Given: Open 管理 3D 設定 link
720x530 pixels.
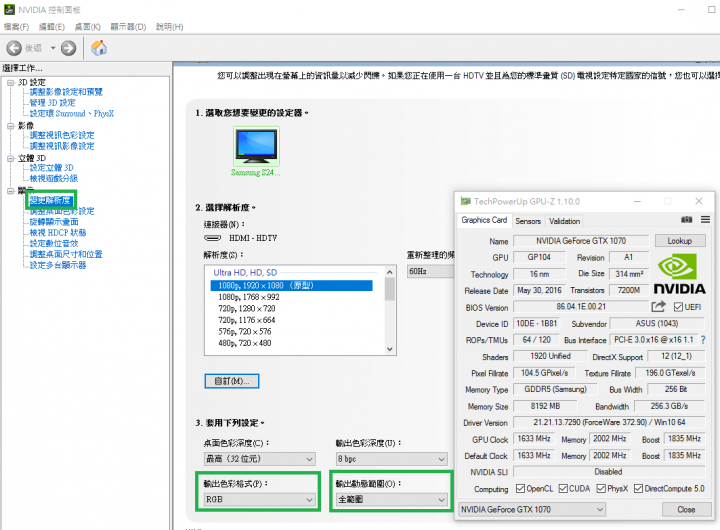Looking at the screenshot, I should tap(52, 102).
